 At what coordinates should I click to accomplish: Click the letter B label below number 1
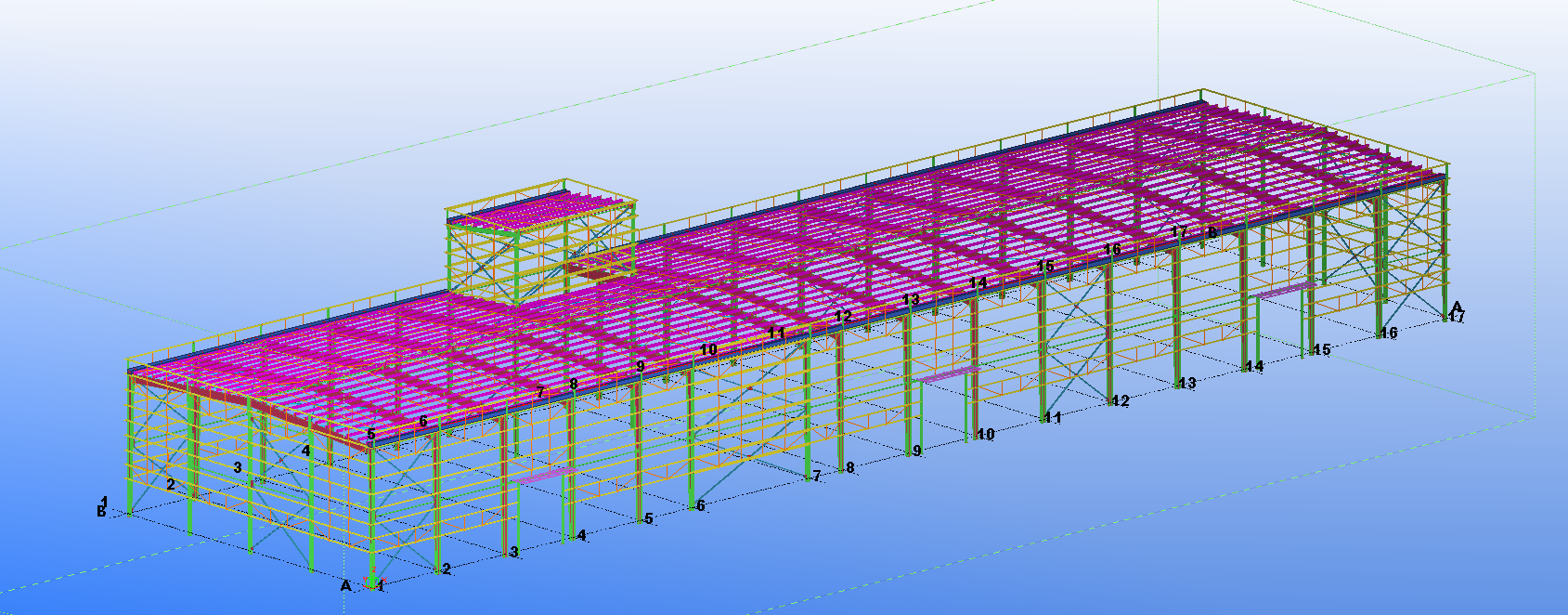101,511
